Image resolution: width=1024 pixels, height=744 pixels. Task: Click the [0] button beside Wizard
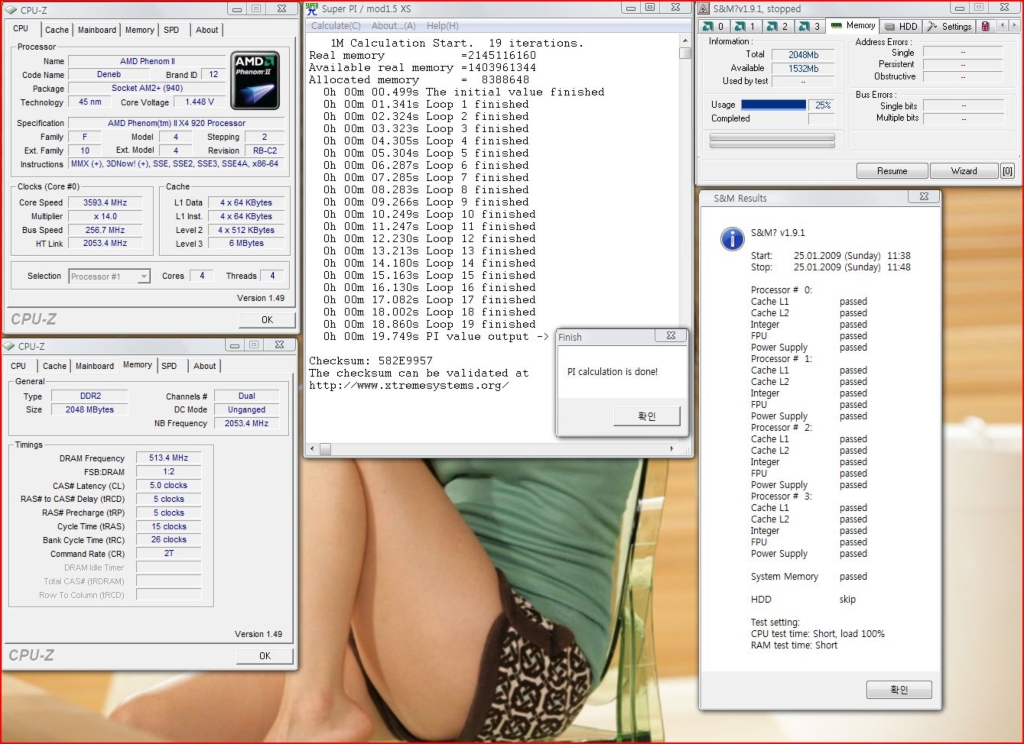click(1008, 170)
